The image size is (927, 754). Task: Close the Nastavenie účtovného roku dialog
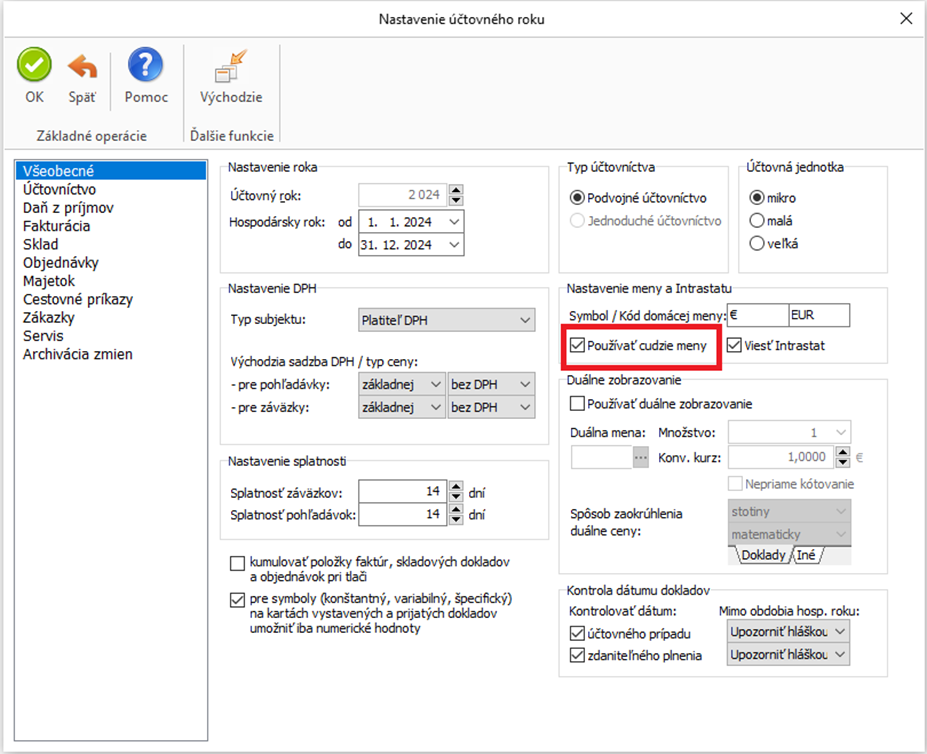pyautogui.click(x=906, y=19)
